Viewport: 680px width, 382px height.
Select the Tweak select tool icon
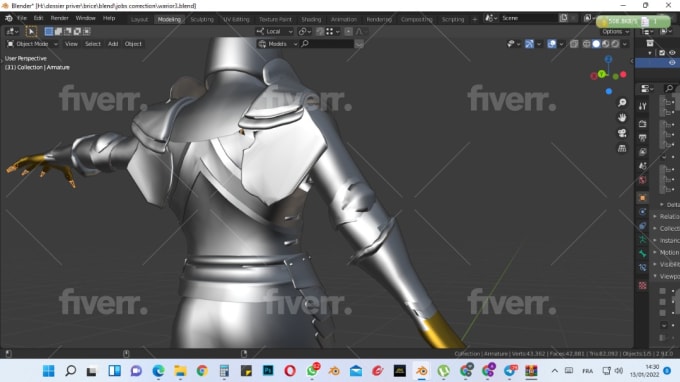[31, 31]
